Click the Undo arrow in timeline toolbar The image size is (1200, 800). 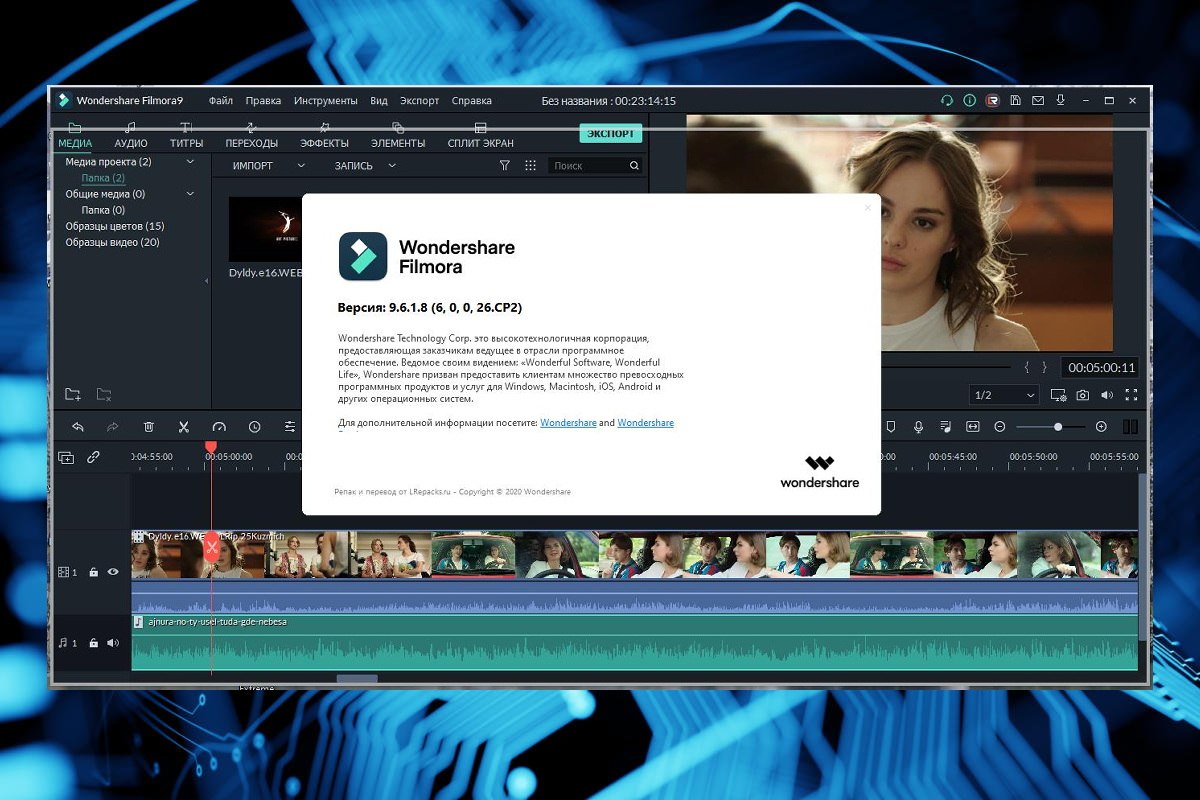[x=78, y=427]
